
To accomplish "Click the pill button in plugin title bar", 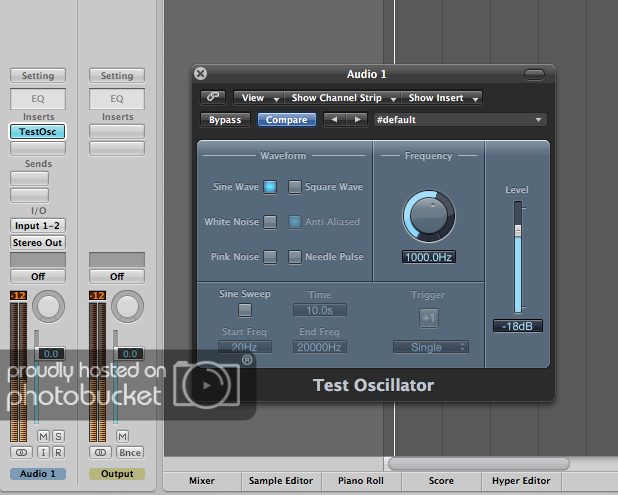I will [534, 74].
